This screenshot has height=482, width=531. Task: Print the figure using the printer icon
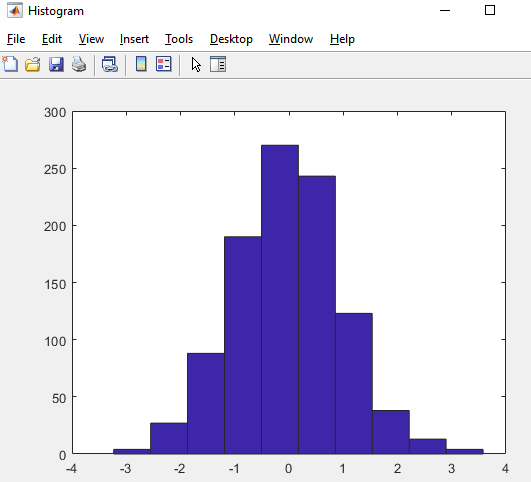pyautogui.click(x=79, y=64)
